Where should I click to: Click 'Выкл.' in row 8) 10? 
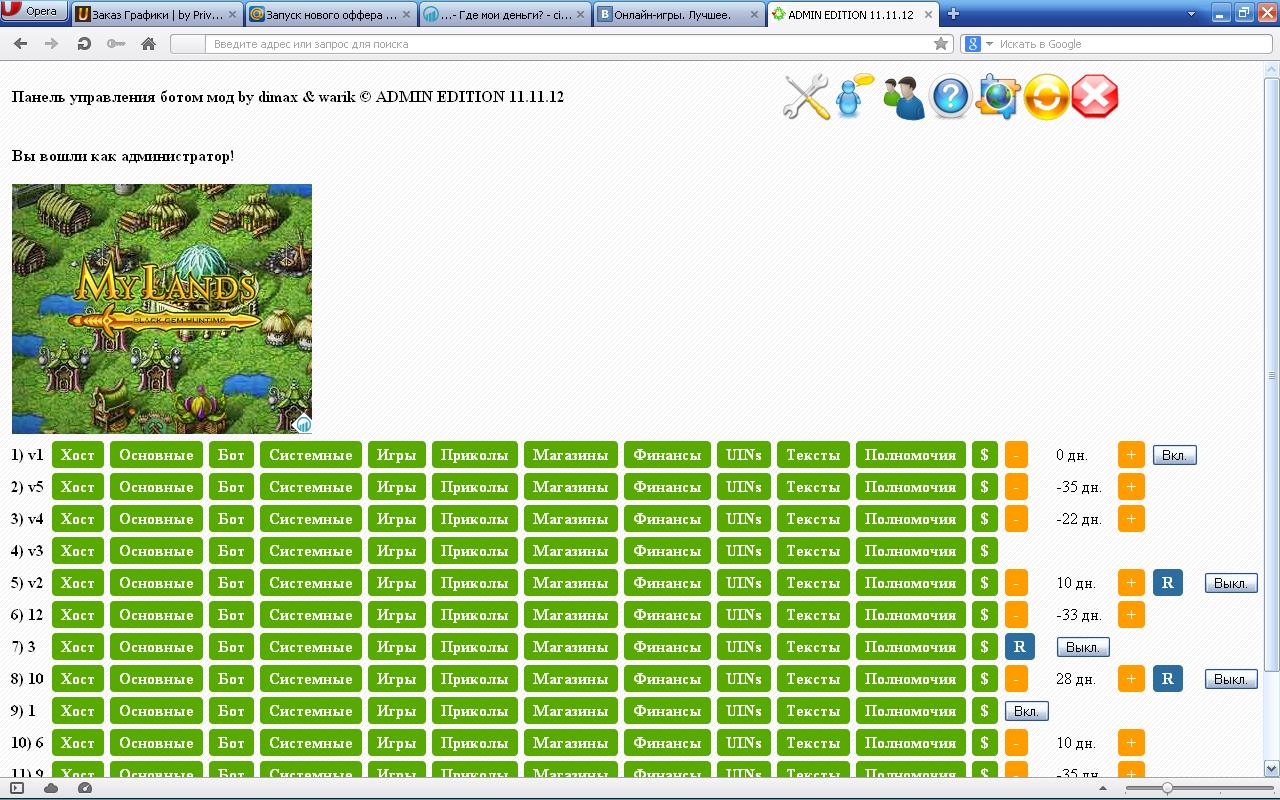point(1231,679)
